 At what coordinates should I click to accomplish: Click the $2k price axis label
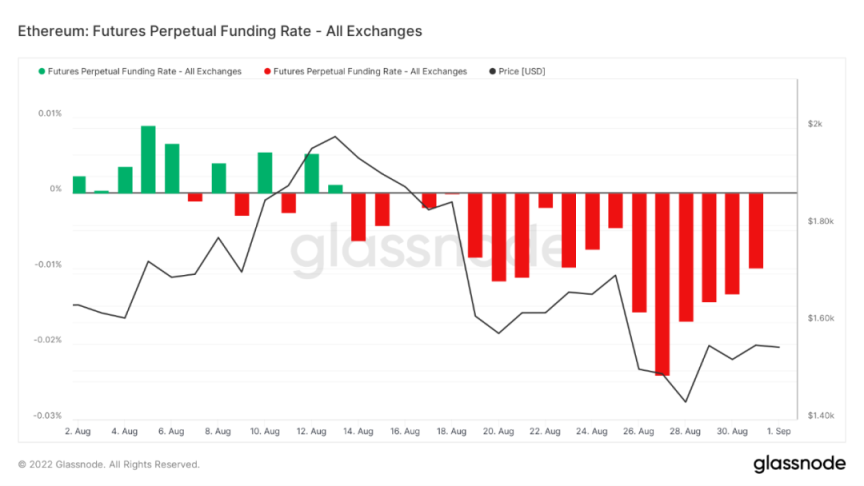coord(815,124)
